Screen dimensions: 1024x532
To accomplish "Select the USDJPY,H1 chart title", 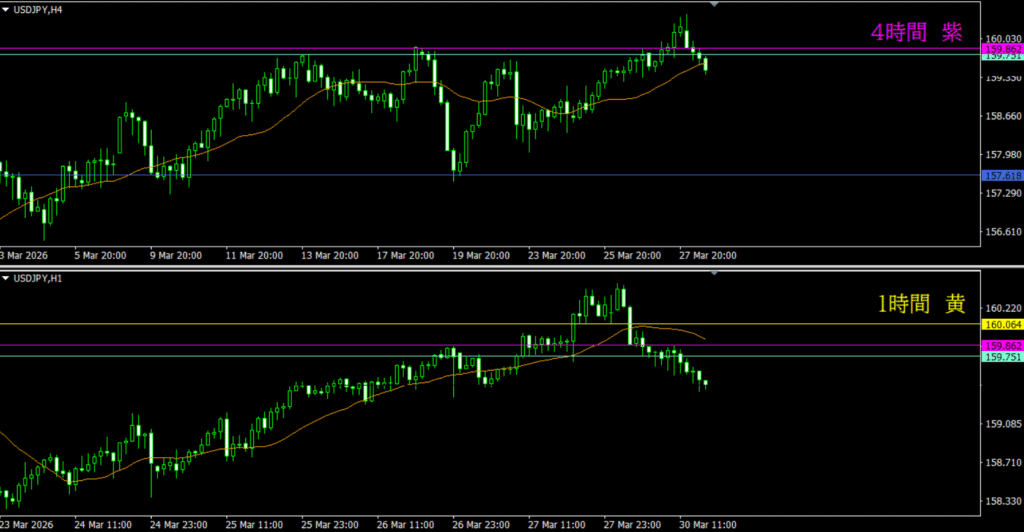I will [45, 277].
